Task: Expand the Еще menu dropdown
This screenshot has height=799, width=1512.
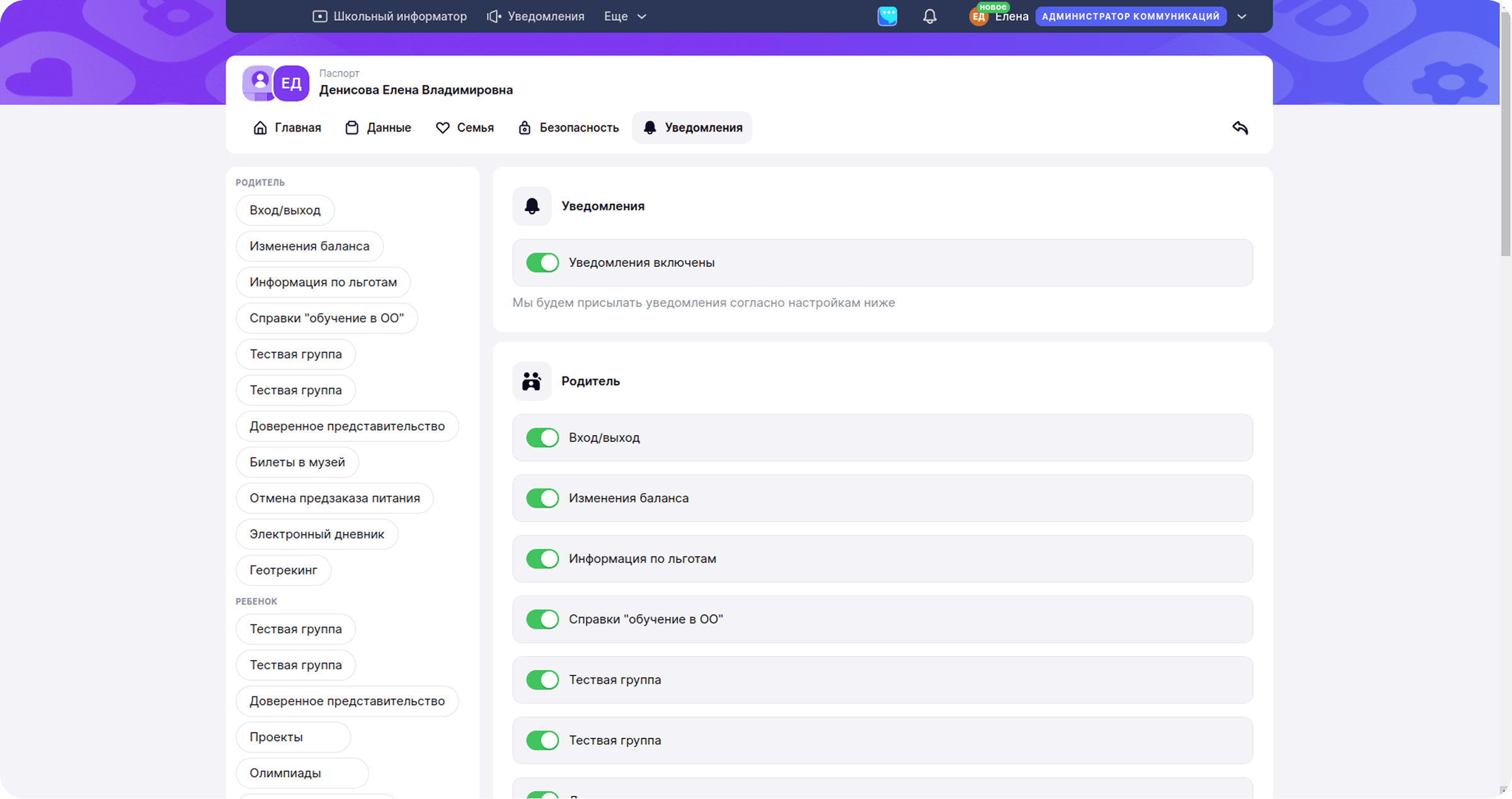Action: (x=625, y=16)
